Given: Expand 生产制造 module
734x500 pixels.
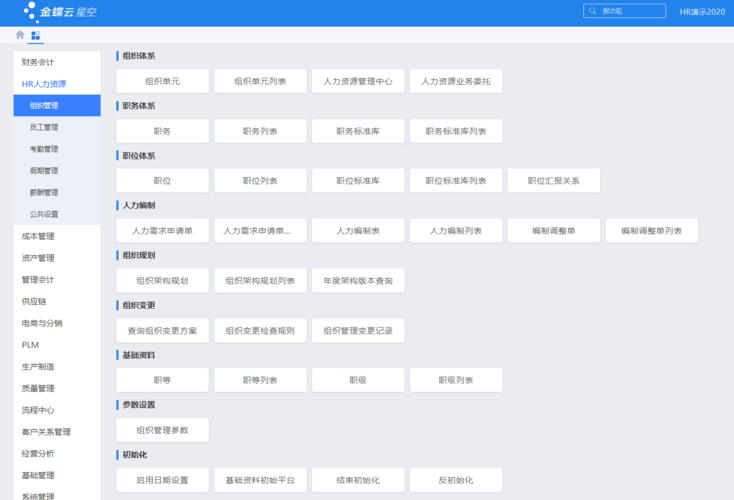Looking at the screenshot, I should tap(57, 367).
